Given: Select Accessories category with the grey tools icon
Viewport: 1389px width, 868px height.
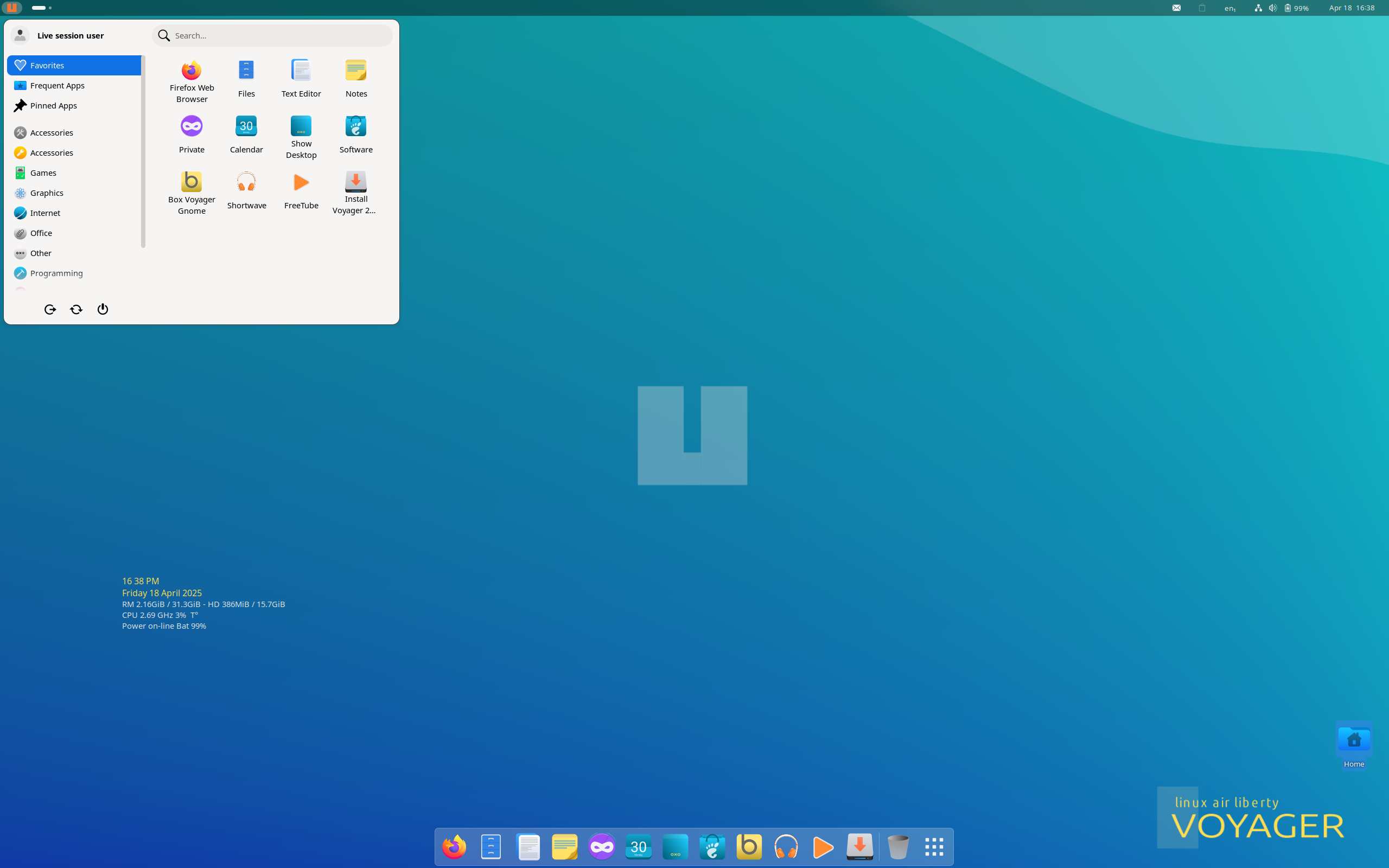Looking at the screenshot, I should click(x=74, y=132).
